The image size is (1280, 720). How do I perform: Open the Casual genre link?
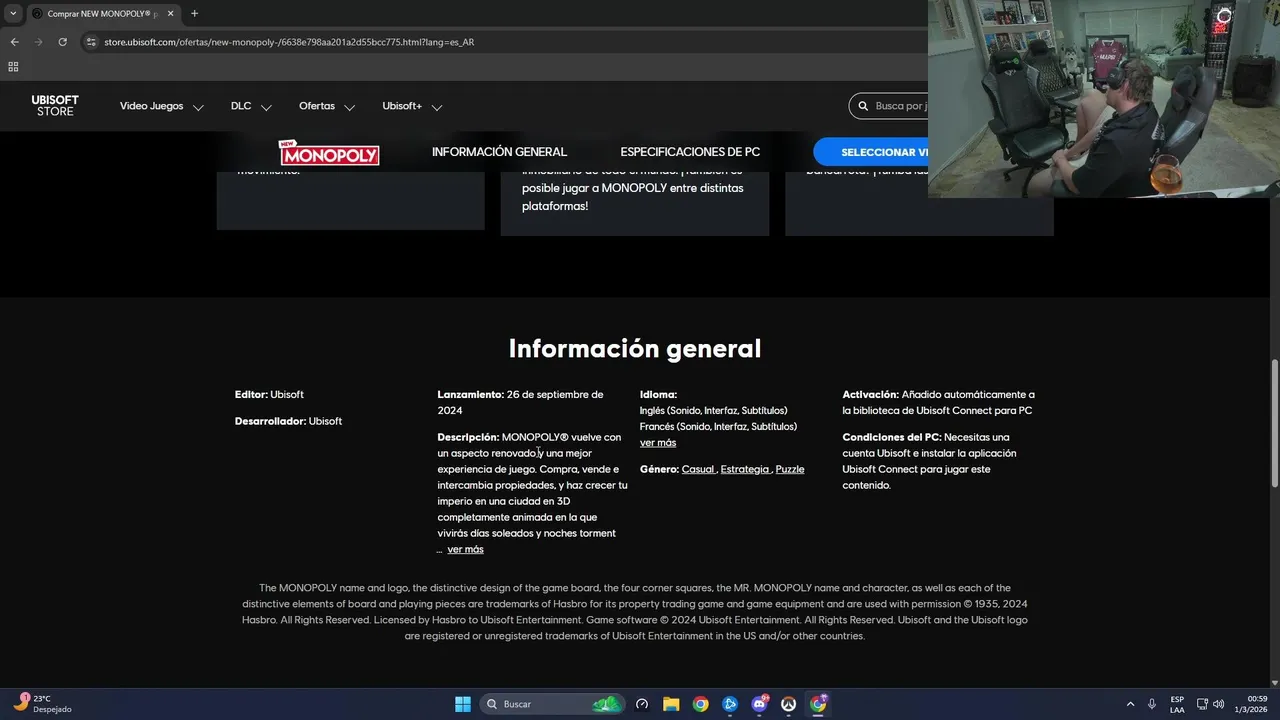[698, 469]
